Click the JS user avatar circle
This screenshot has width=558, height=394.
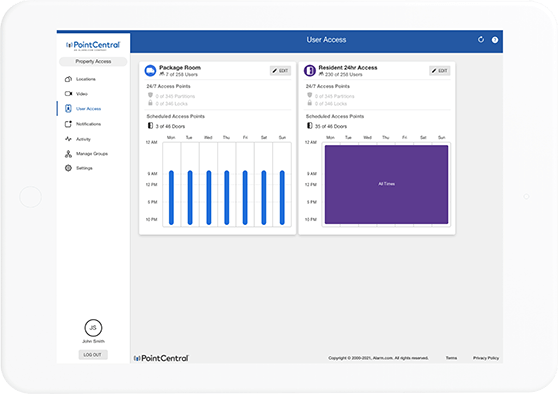pos(93,328)
